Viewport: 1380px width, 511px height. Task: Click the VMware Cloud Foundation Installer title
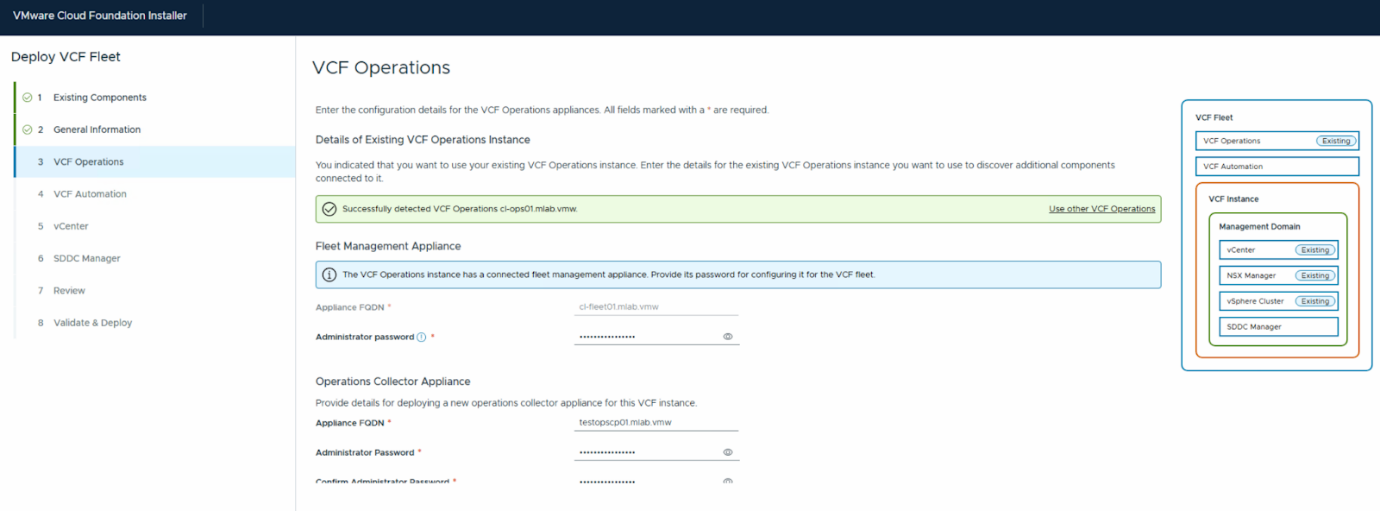pos(100,16)
